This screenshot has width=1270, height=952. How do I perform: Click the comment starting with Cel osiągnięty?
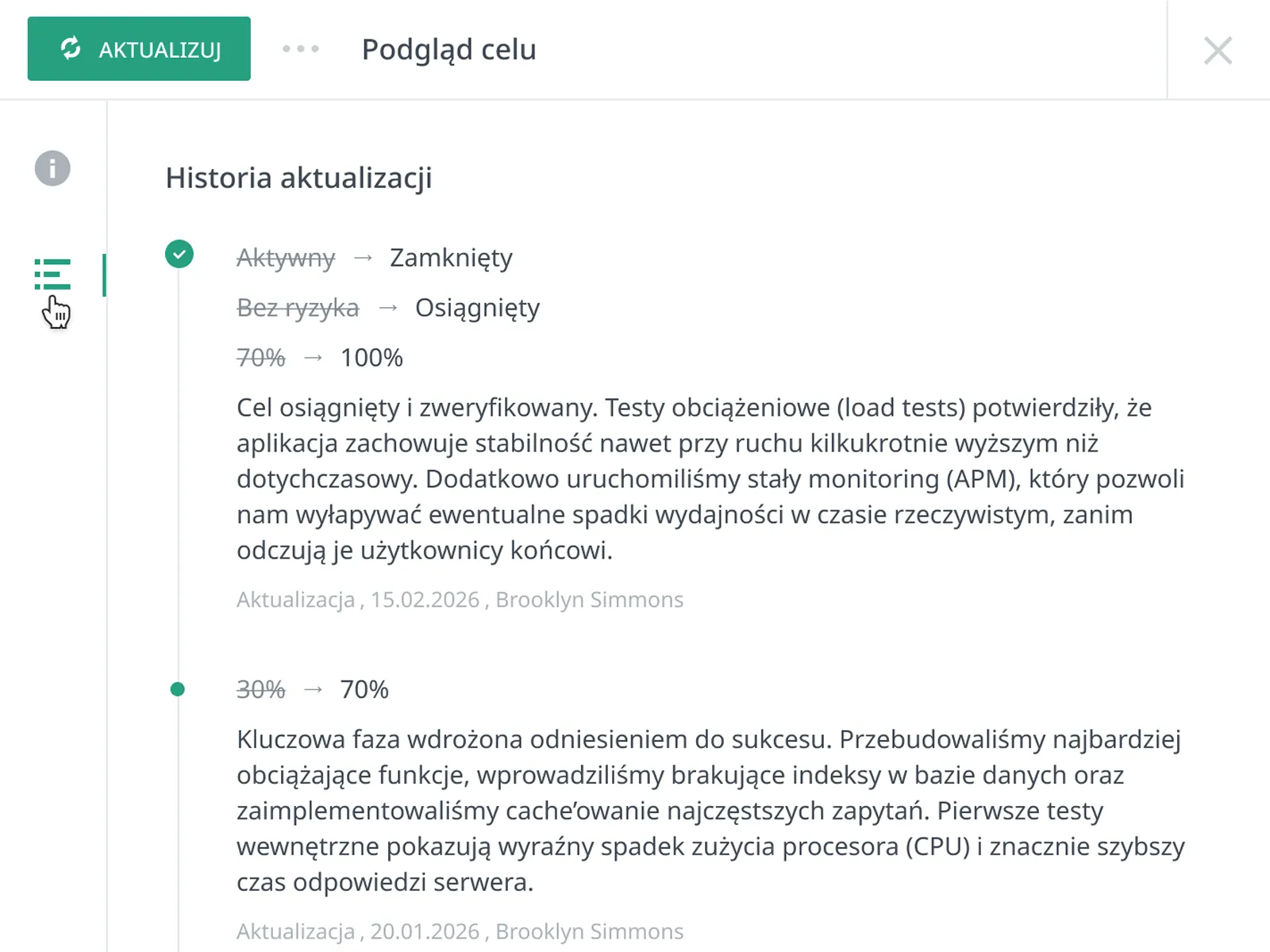coord(710,478)
